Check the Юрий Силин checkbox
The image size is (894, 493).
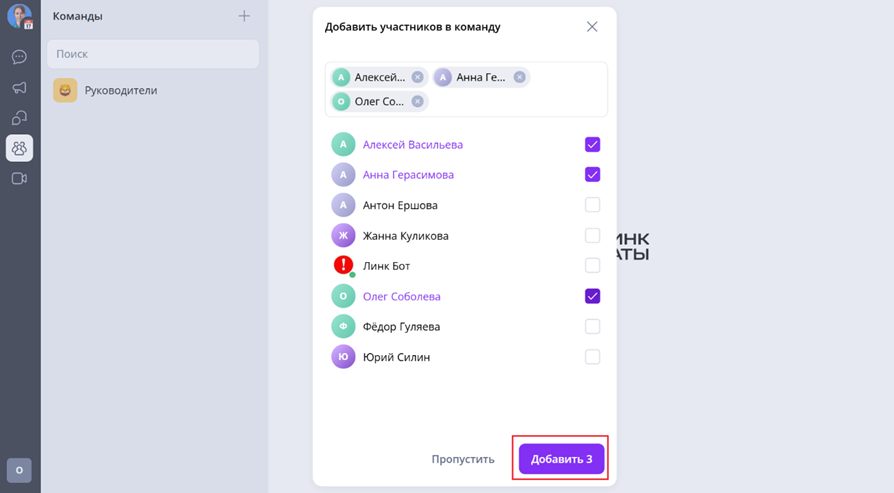(592, 357)
